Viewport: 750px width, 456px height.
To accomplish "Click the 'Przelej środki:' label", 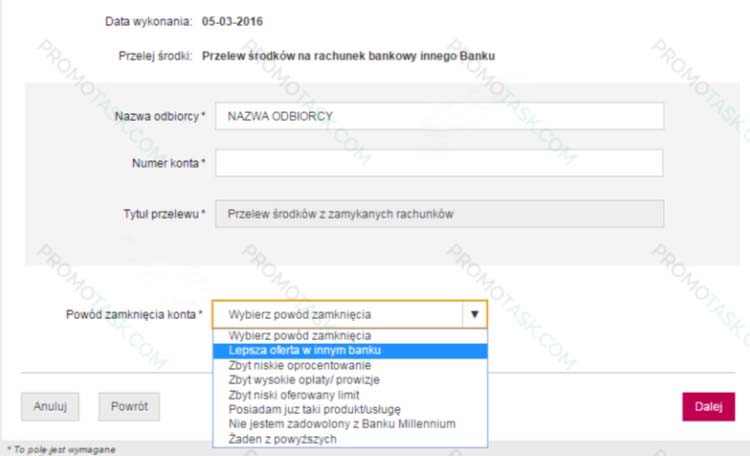I will 155,56.
